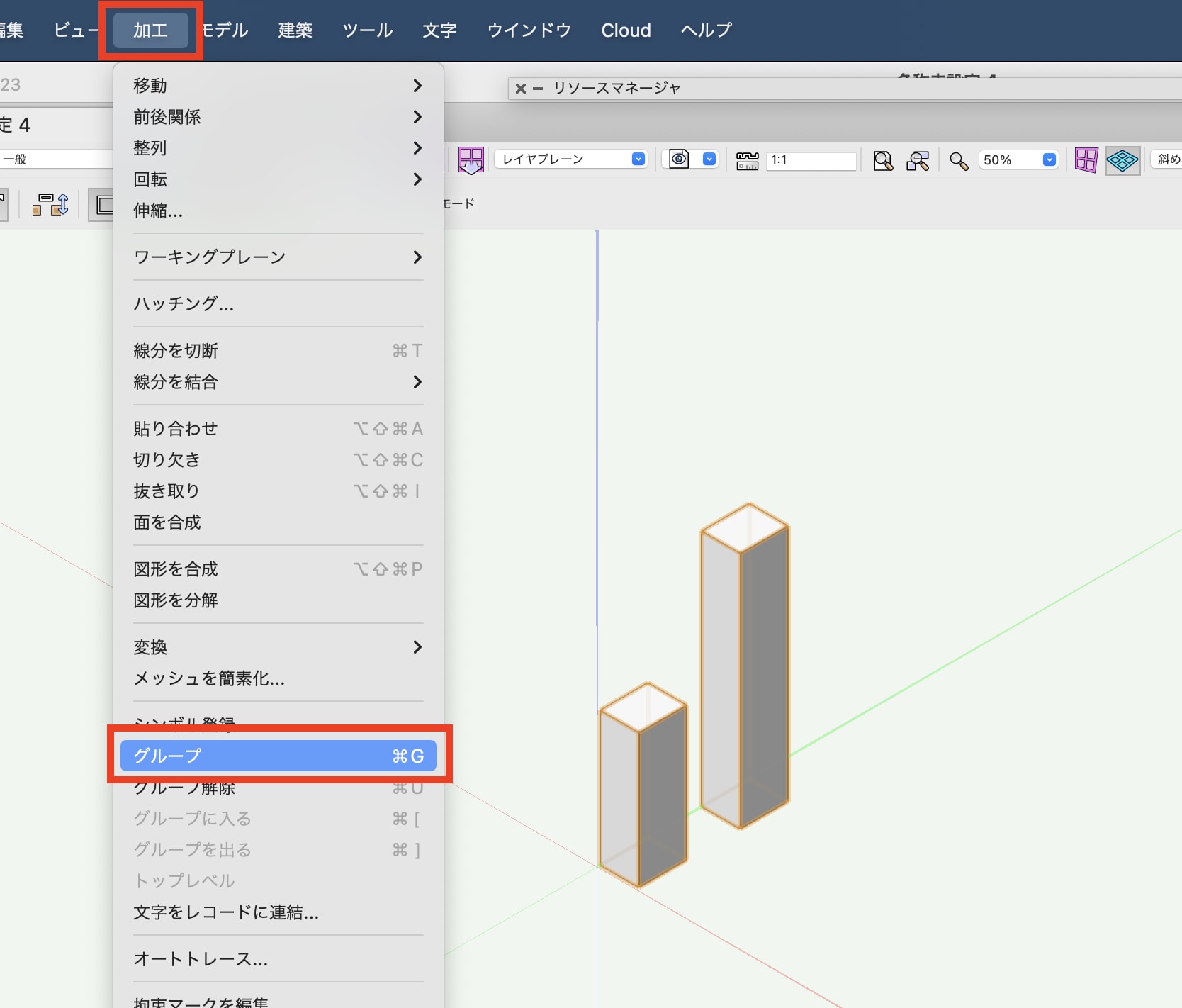Expand the 変換 submenu
Viewport: 1182px width, 1008px height.
278,647
